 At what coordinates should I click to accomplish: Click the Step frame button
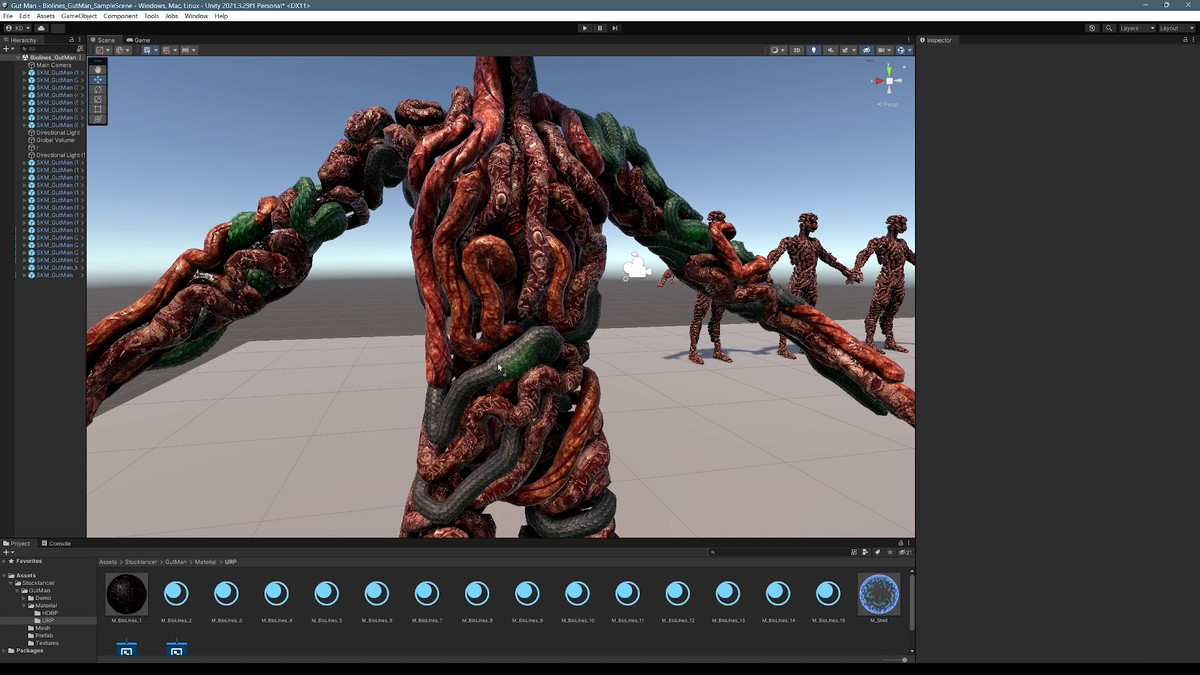[615, 28]
